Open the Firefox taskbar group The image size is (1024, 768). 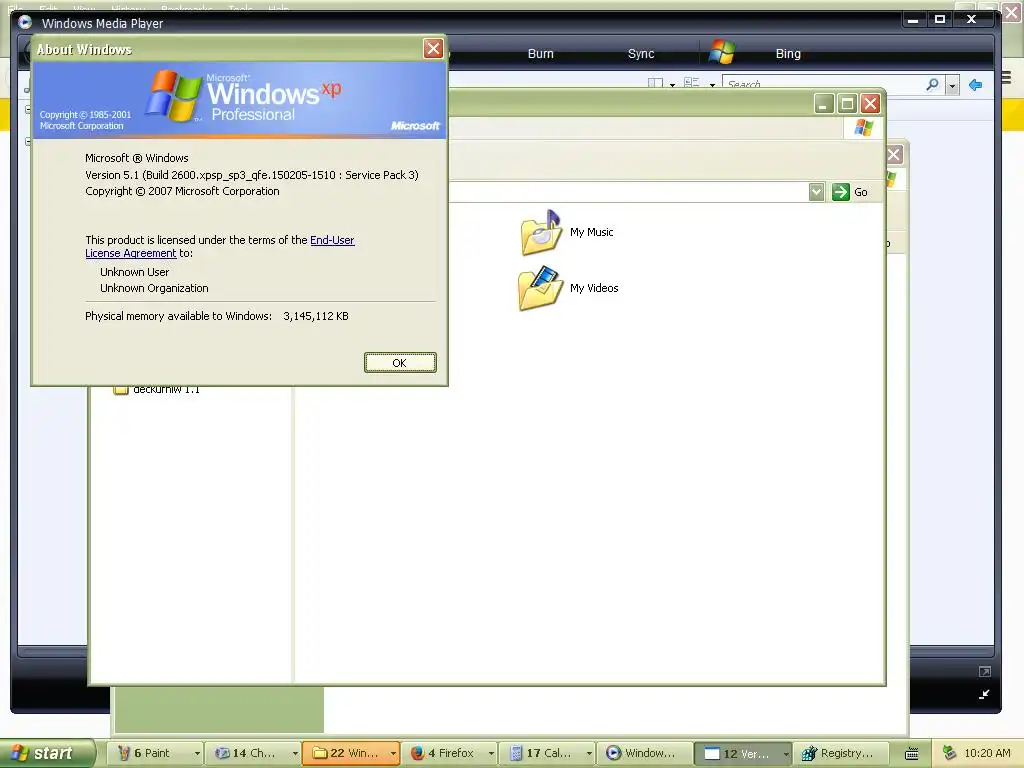point(444,753)
